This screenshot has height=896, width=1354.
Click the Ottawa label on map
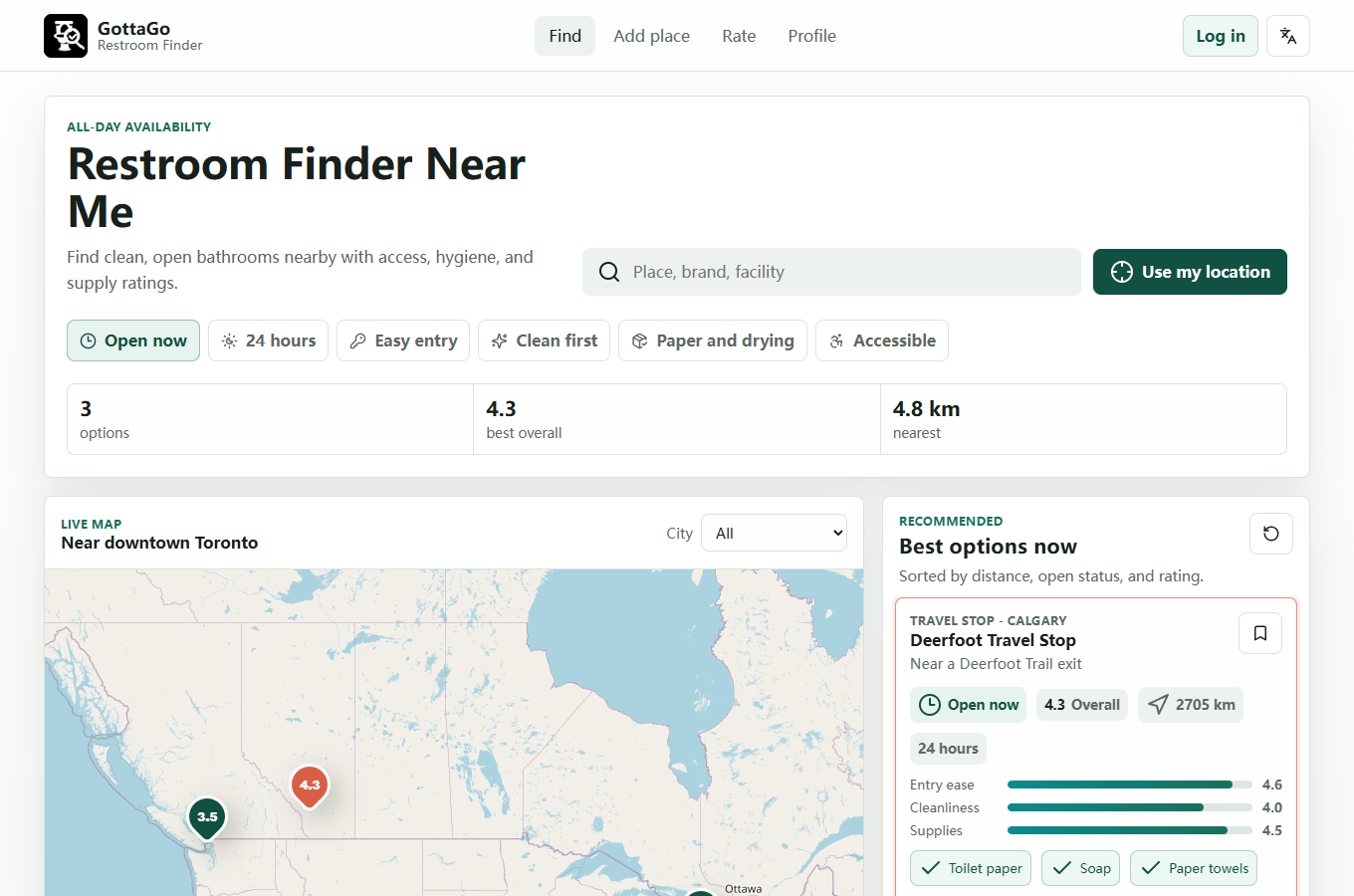pyautogui.click(x=743, y=889)
